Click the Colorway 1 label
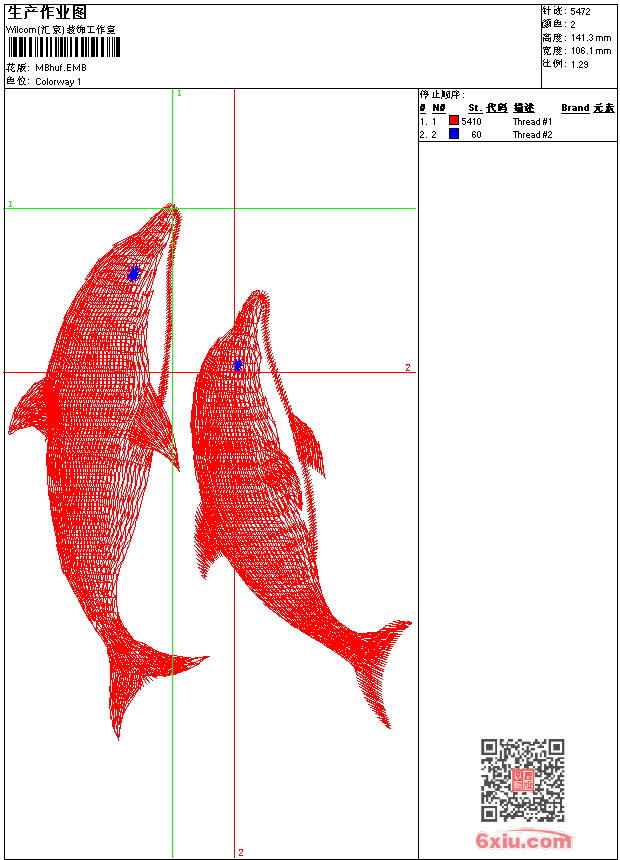Screen dimensions: 620x860 [x=58, y=82]
